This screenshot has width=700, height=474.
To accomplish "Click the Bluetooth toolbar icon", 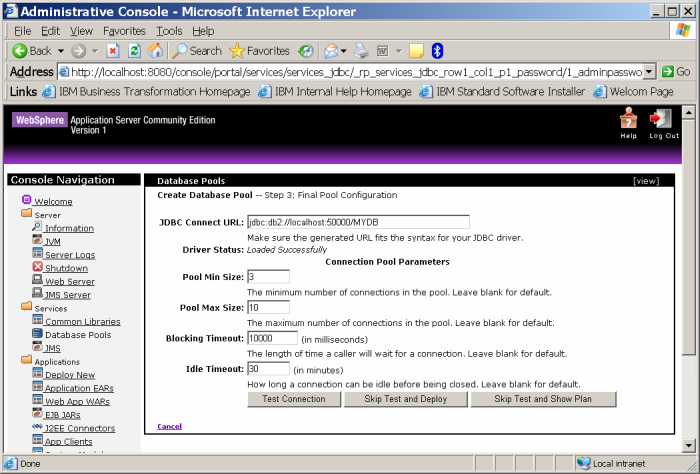I will [x=437, y=50].
